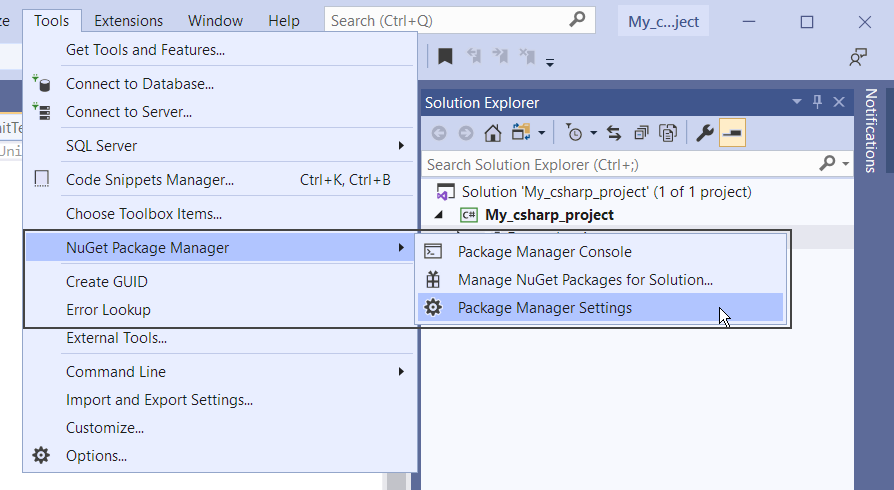Click Collapse All icon in Solution Explorer
Viewport: 894px width, 490px height.
point(641,133)
